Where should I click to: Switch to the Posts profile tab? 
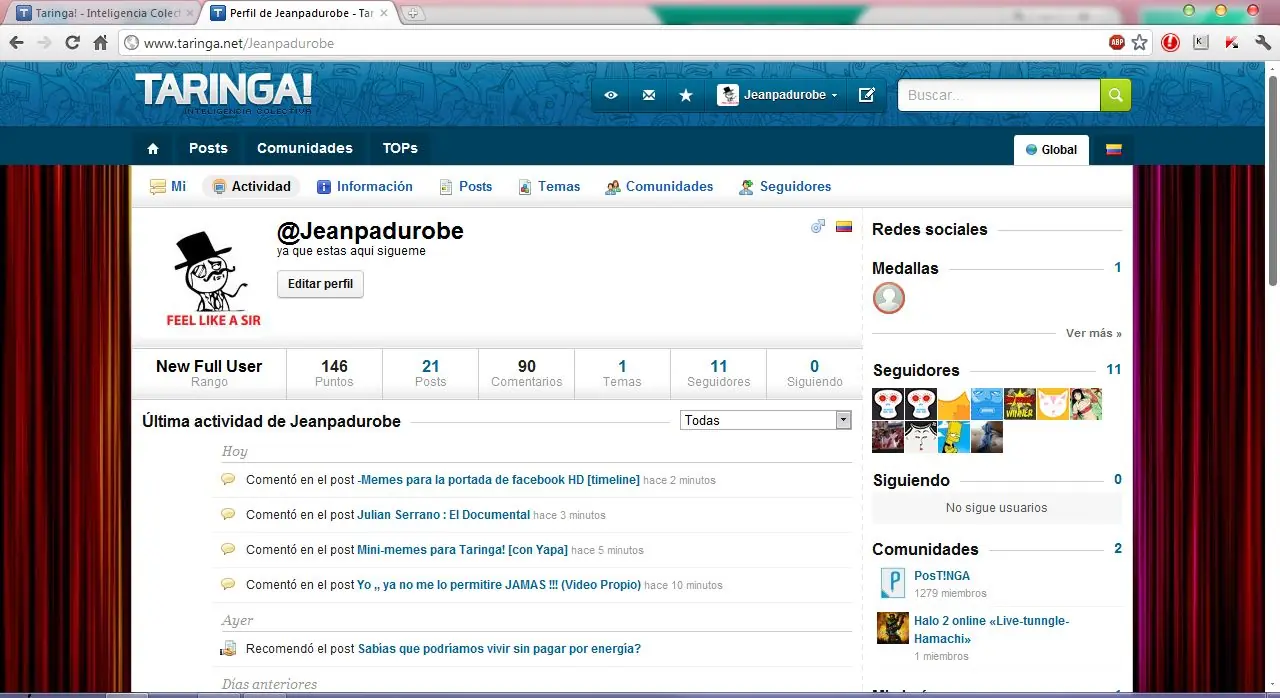(x=466, y=186)
